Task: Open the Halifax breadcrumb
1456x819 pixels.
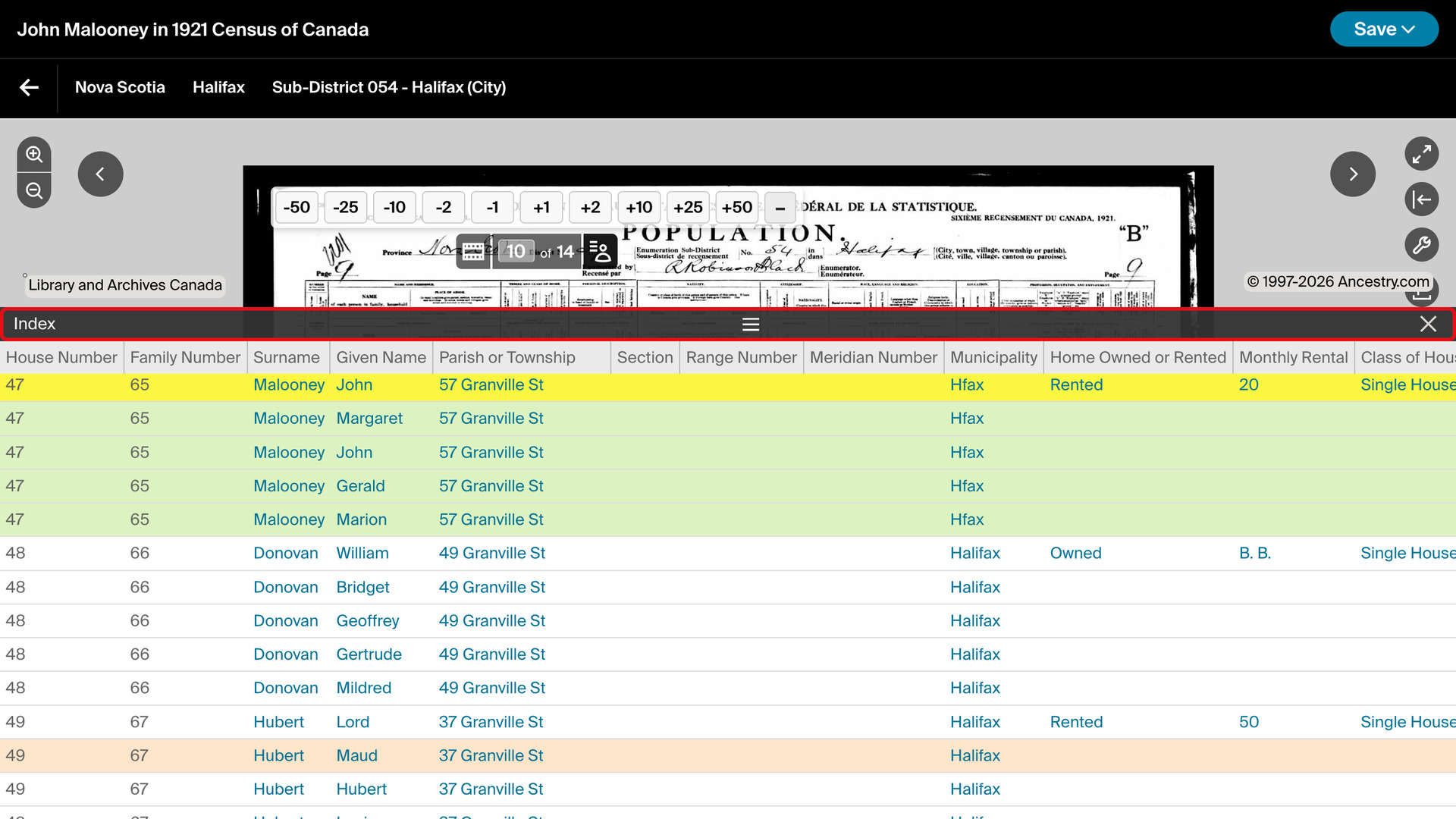Action: pos(218,87)
